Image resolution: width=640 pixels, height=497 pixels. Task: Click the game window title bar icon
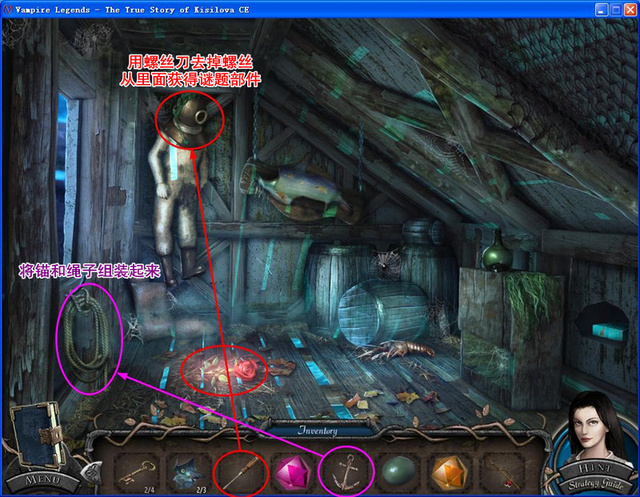tap(7, 9)
